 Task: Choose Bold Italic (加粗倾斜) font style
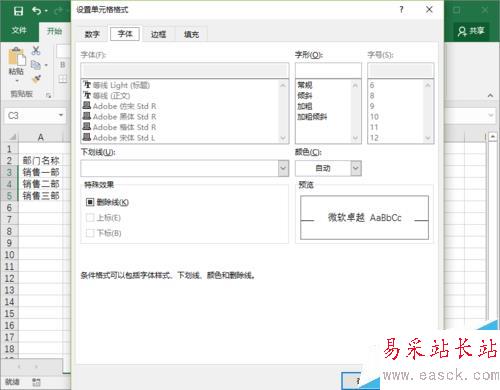tap(312, 117)
